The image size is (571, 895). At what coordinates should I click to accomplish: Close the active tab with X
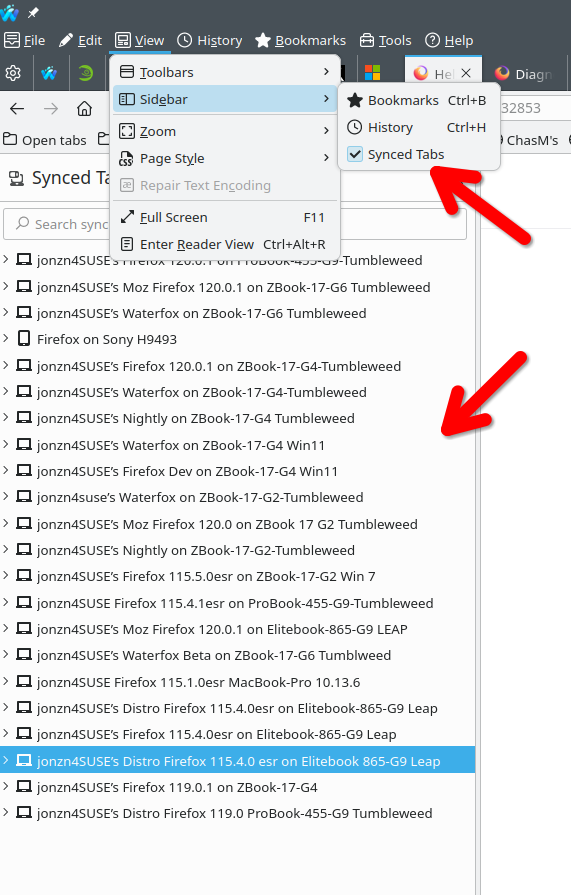[466, 73]
